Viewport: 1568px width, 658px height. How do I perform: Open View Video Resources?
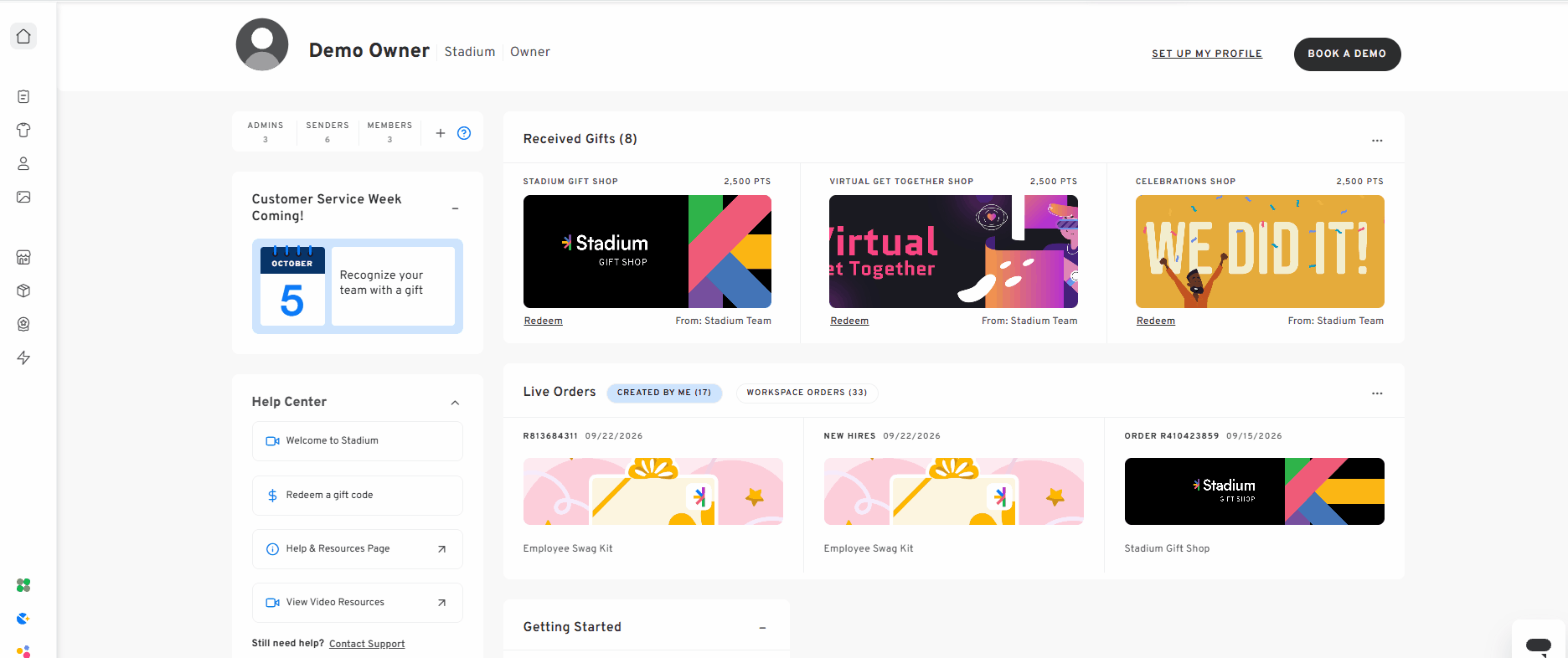coord(358,603)
